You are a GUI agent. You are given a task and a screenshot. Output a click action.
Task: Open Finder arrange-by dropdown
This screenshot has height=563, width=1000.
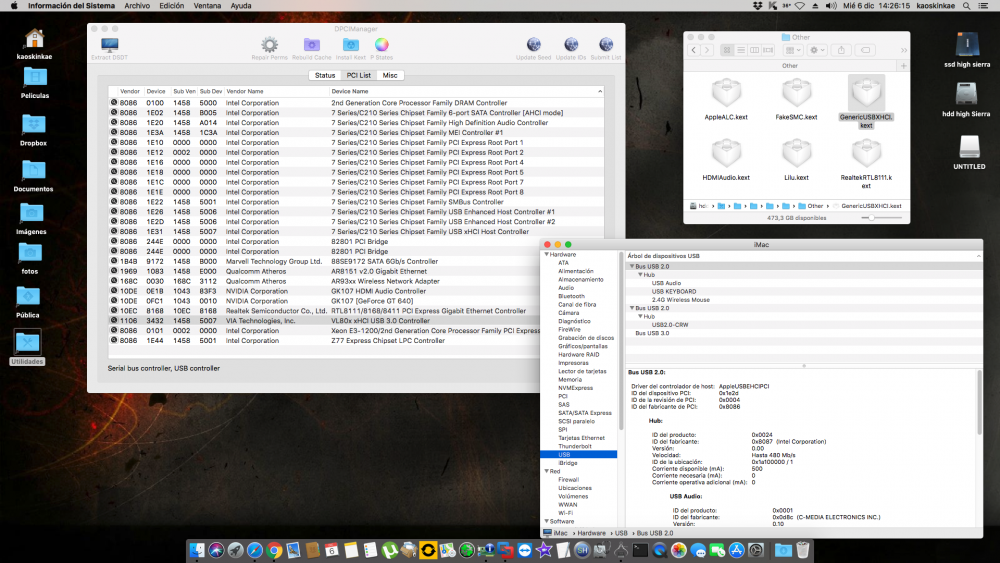pyautogui.click(x=793, y=50)
